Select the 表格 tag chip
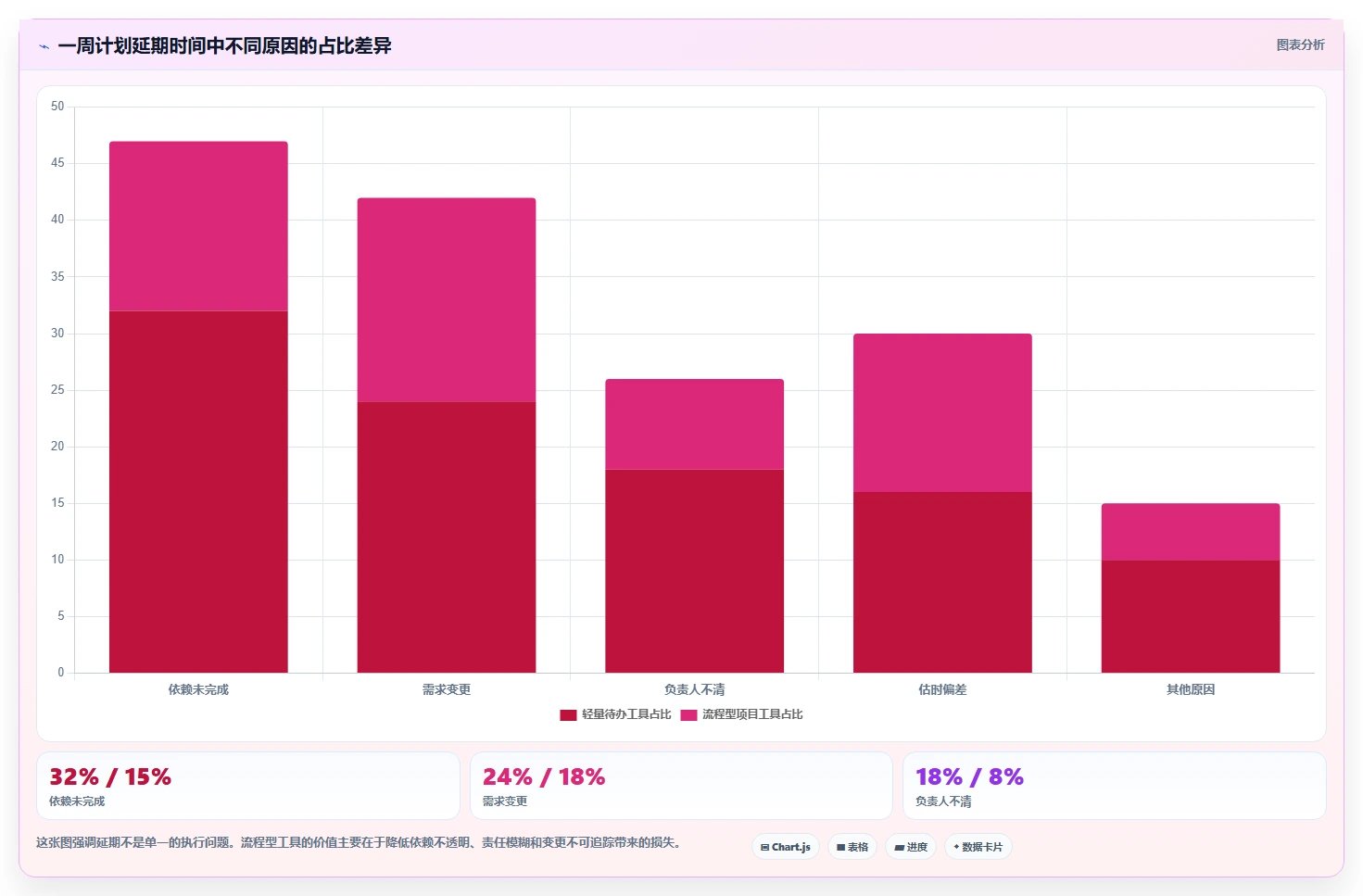This screenshot has width=1363, height=896. click(x=852, y=847)
